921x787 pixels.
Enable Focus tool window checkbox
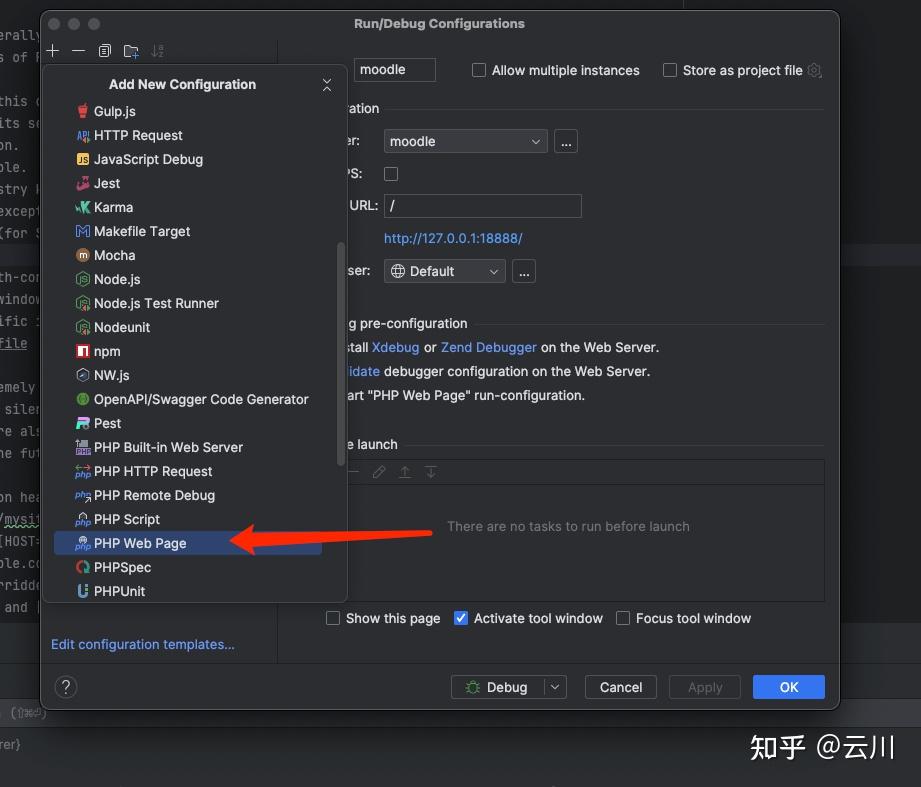point(623,618)
